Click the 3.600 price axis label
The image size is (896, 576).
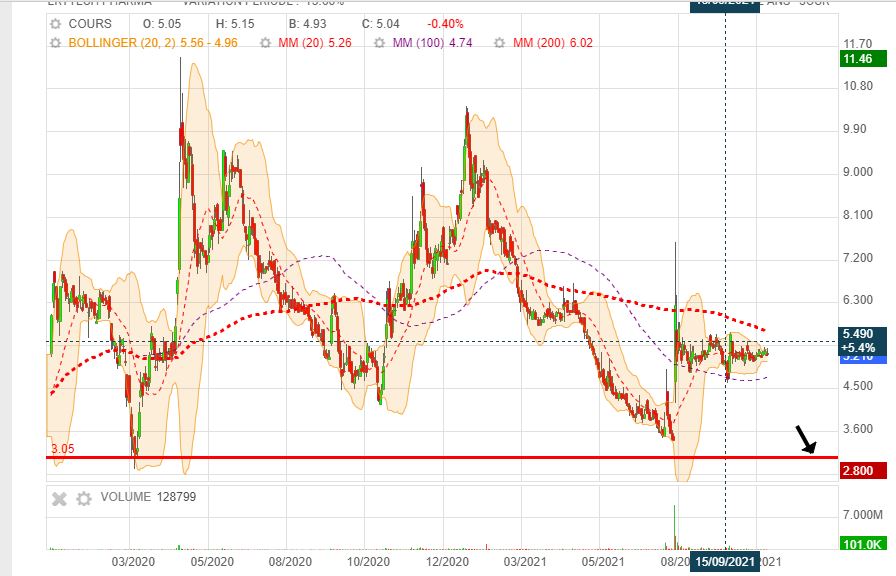858,429
